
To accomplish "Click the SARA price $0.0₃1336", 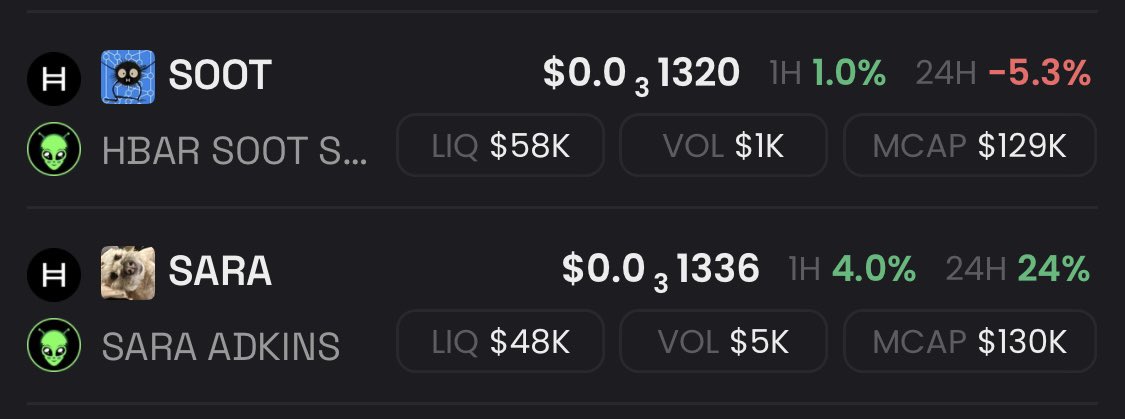I will coord(660,269).
